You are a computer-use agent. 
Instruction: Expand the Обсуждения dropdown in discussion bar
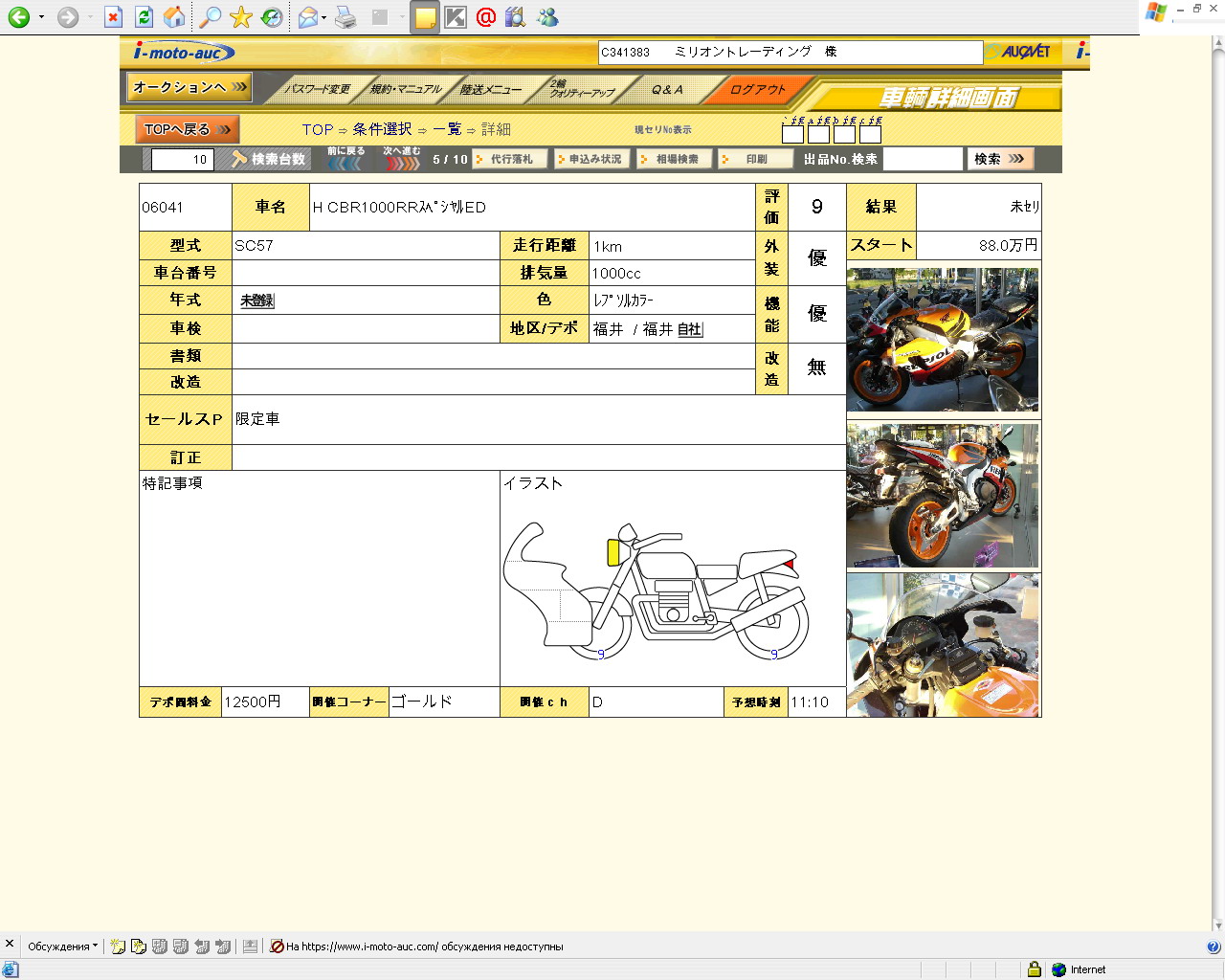click(62, 947)
